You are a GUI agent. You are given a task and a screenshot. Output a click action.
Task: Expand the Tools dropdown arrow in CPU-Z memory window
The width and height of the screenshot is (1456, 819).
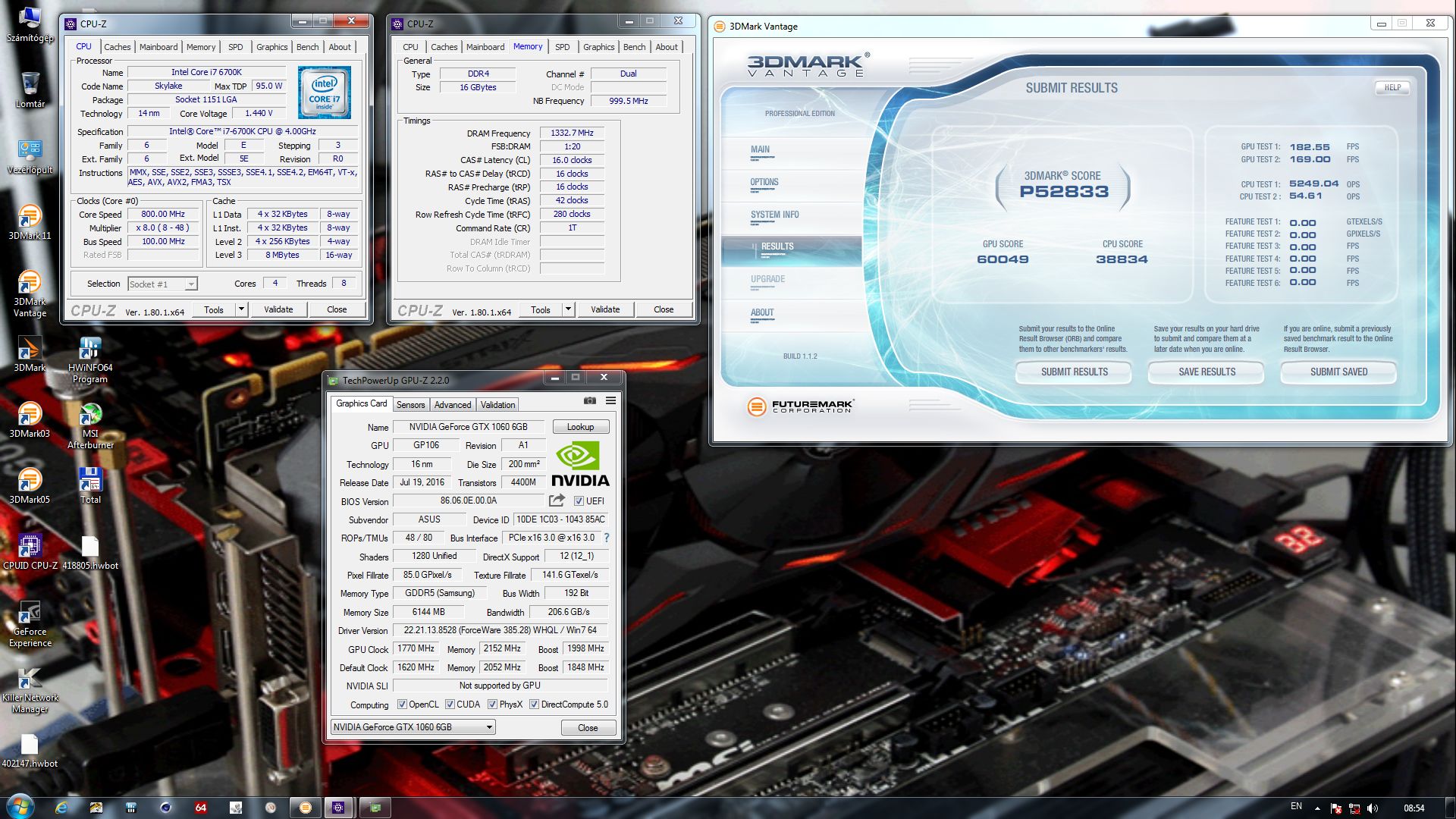pos(568,309)
